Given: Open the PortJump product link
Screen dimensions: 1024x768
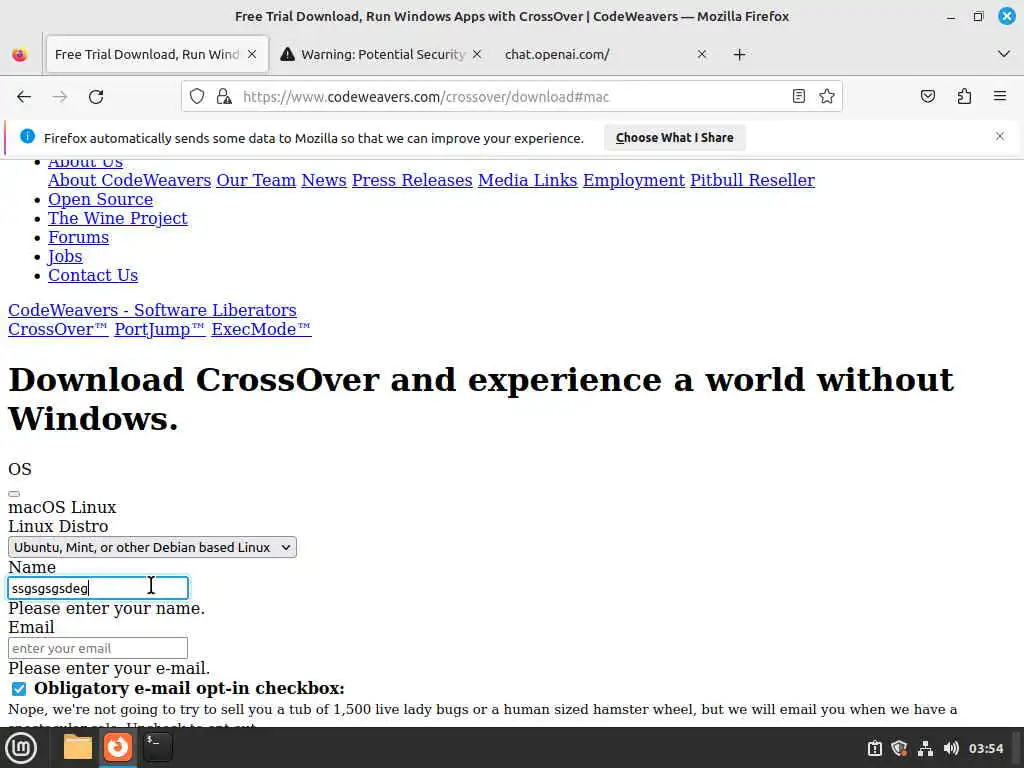Looking at the screenshot, I should (x=160, y=329).
